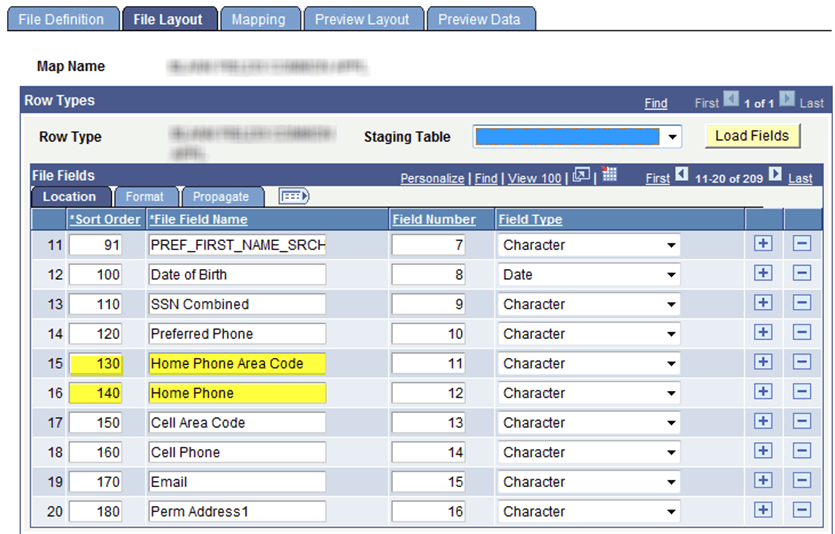This screenshot has width=835, height=534.
Task: Delete the Cell Area Code row
Action: 801,422
